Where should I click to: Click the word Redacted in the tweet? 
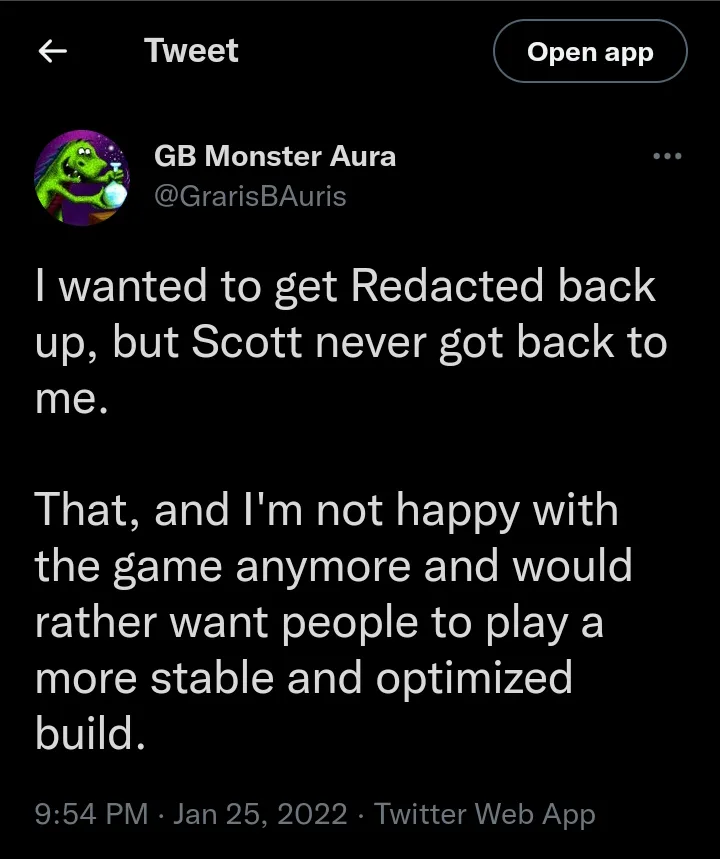(447, 285)
